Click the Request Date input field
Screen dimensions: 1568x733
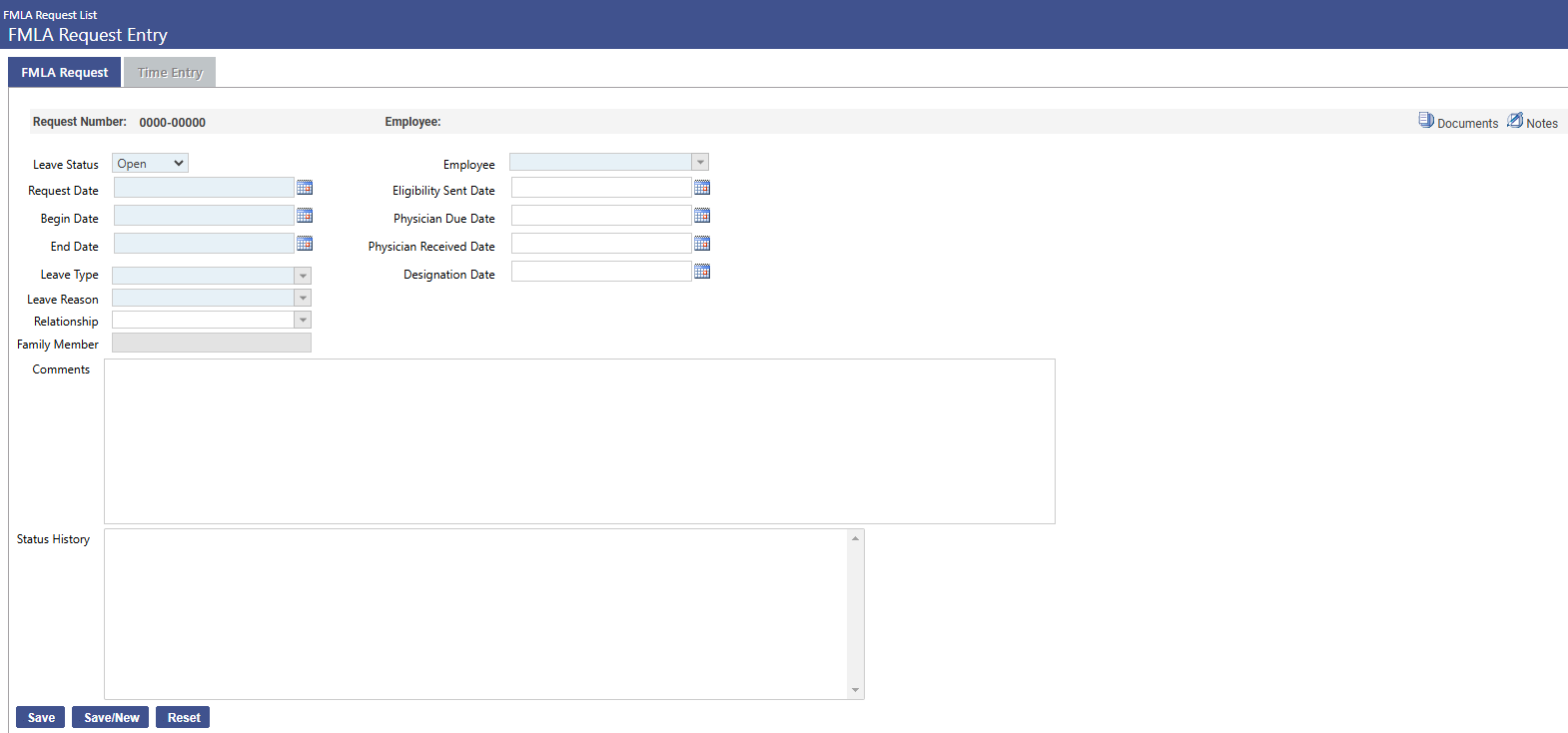pyautogui.click(x=204, y=188)
